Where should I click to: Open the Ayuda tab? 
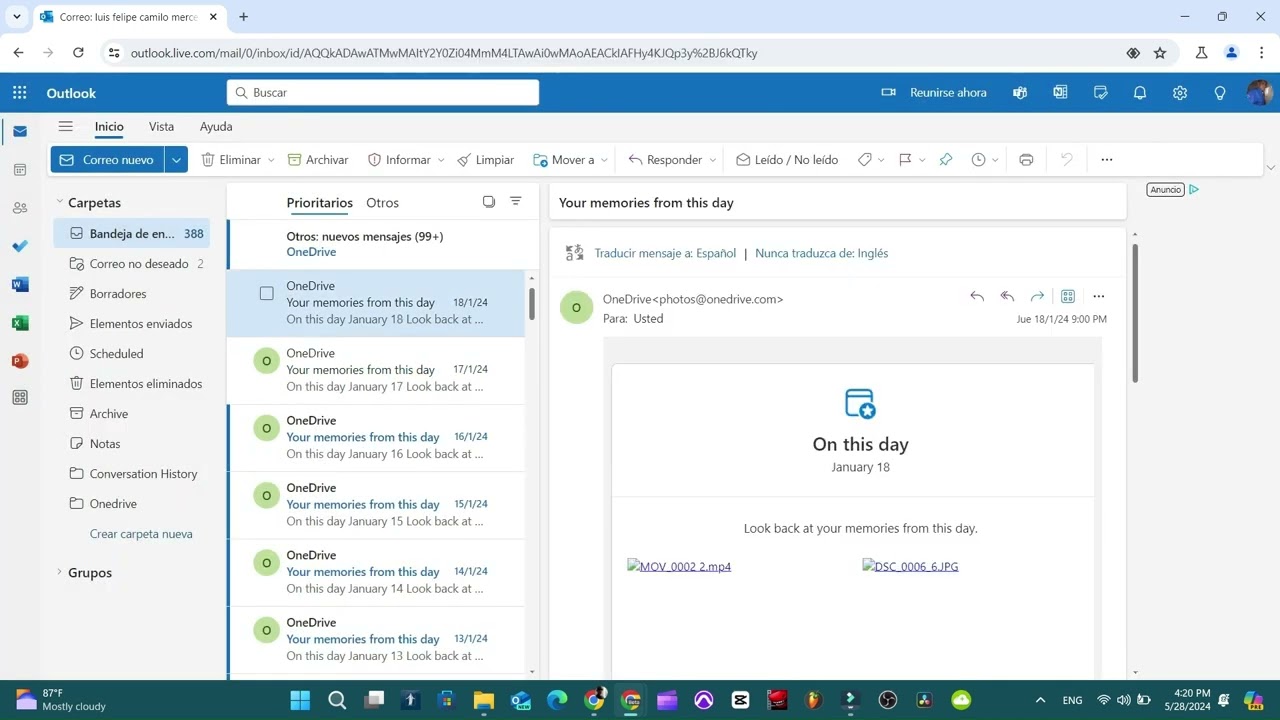tap(216, 127)
